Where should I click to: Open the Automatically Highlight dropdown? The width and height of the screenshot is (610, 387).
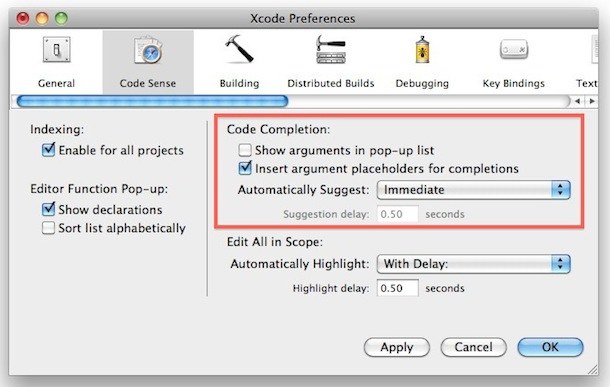[x=473, y=264]
